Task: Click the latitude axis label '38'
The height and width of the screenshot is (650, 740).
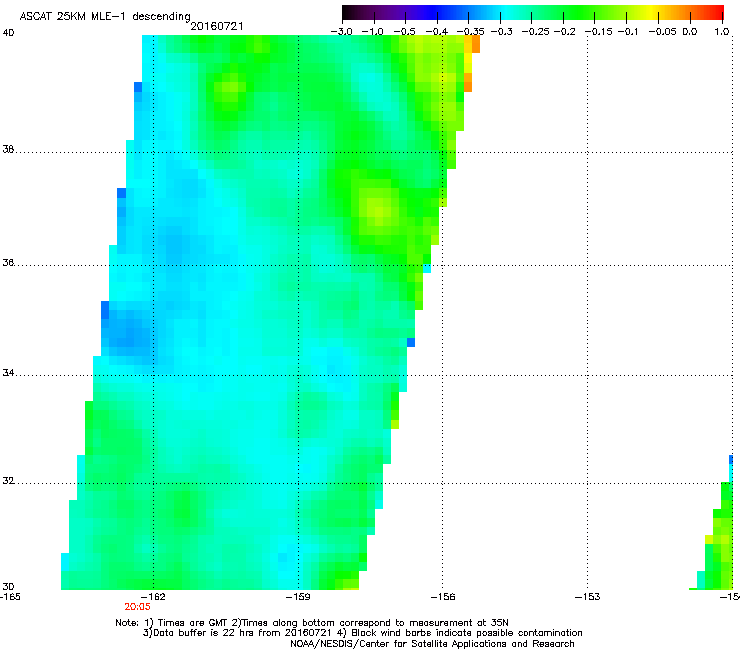Action: pyautogui.click(x=8, y=150)
